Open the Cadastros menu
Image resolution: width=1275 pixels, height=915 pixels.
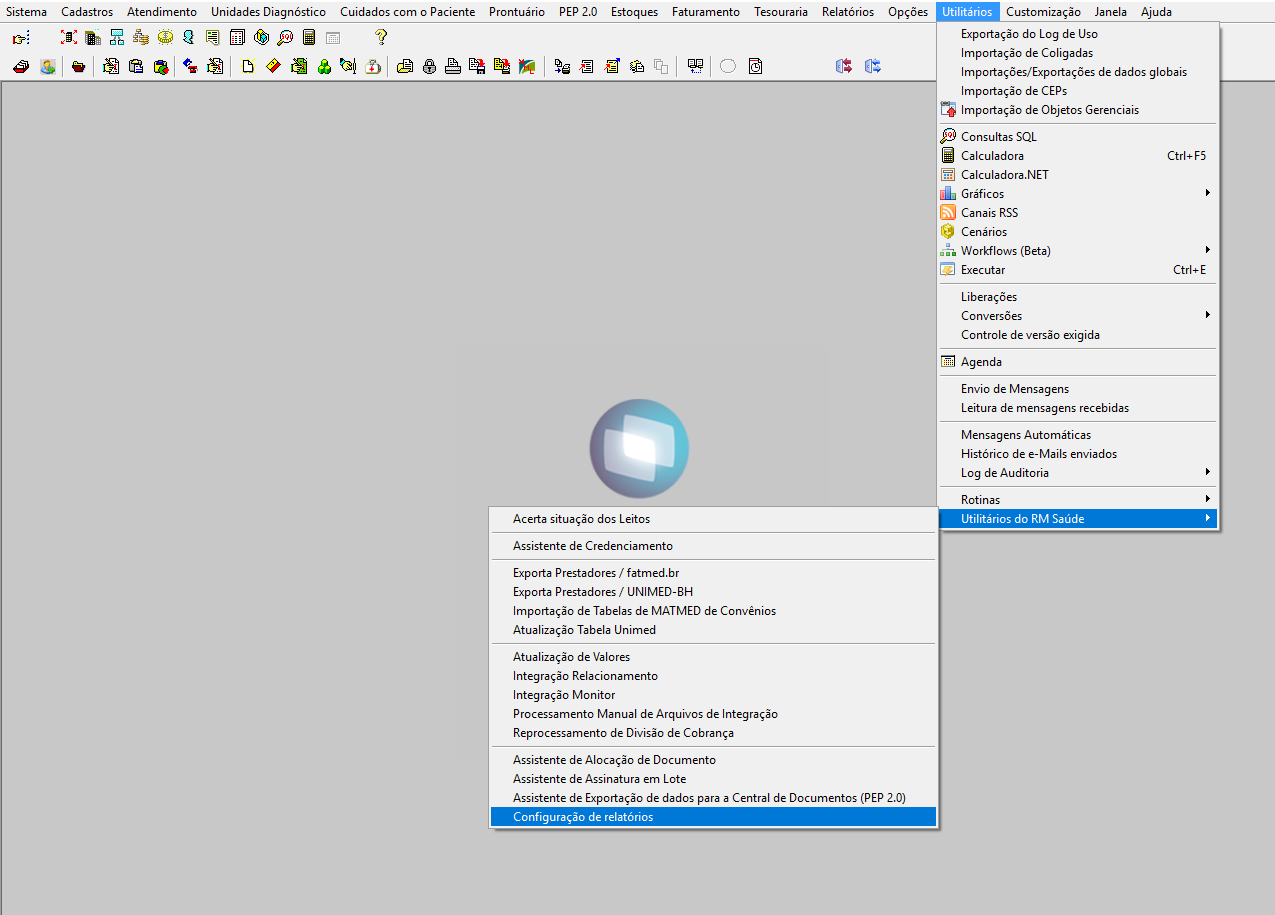pos(87,12)
